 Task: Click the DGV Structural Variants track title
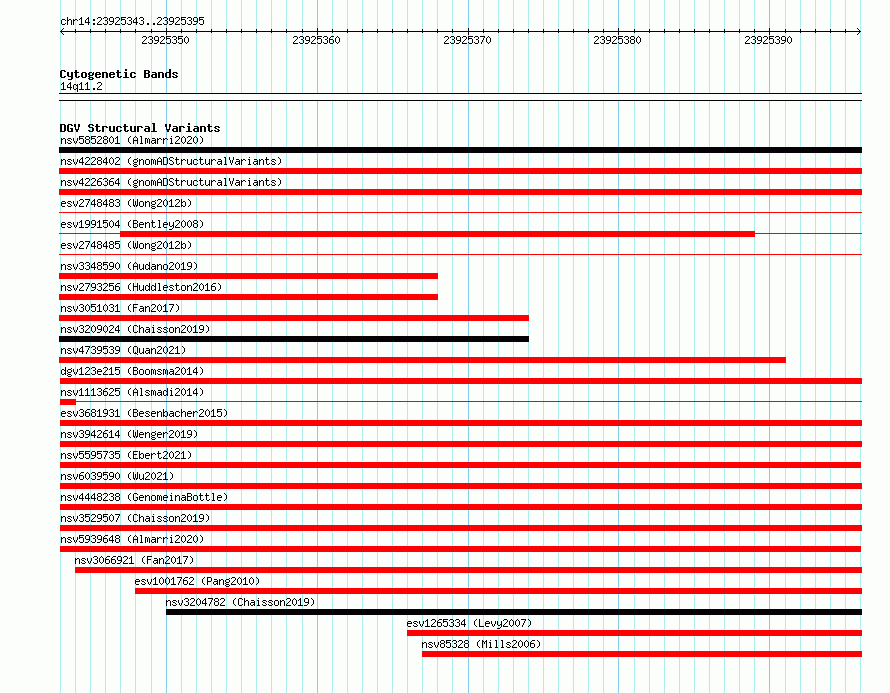point(140,128)
